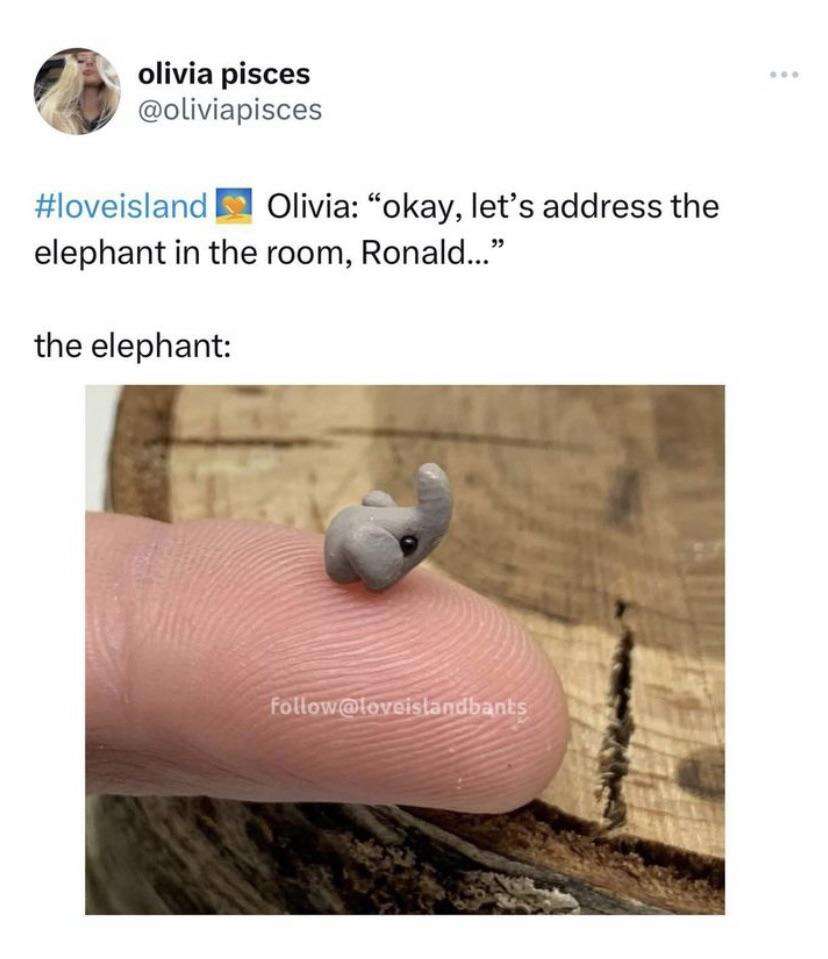
Task: Click the word 'address' in the tweet
Action: coord(601,206)
